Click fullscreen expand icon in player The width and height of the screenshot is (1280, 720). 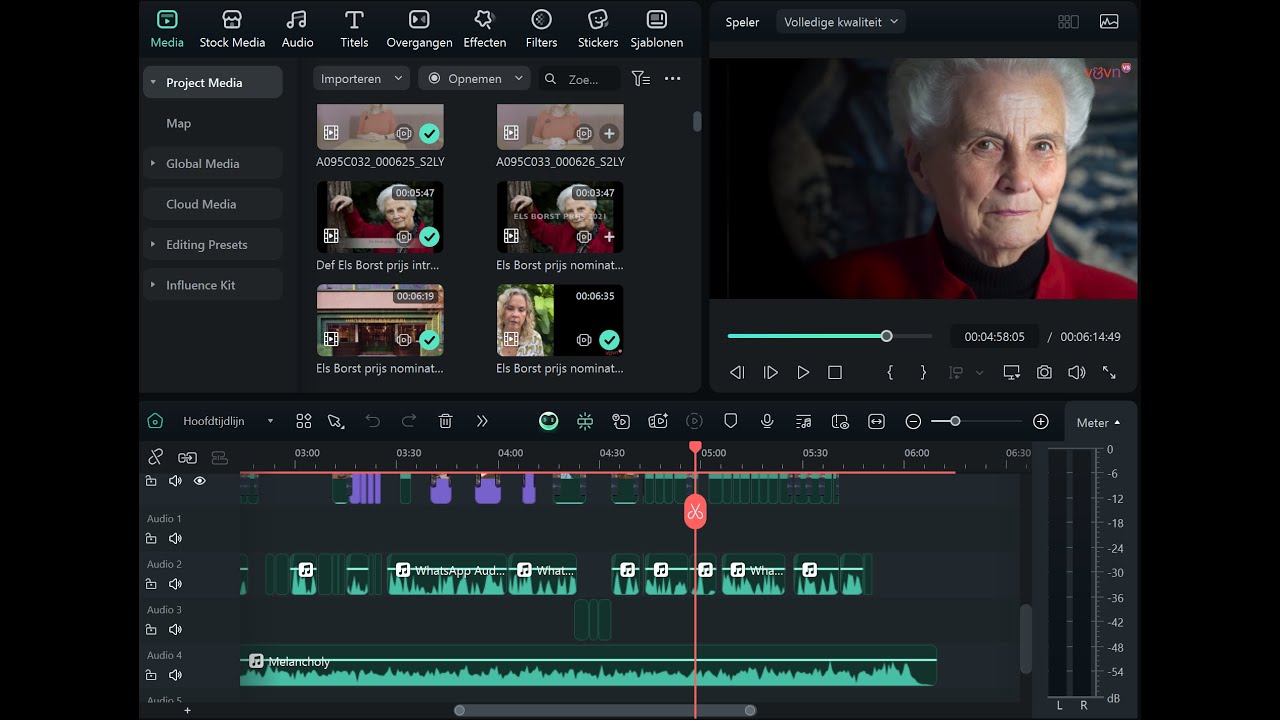(x=1109, y=372)
